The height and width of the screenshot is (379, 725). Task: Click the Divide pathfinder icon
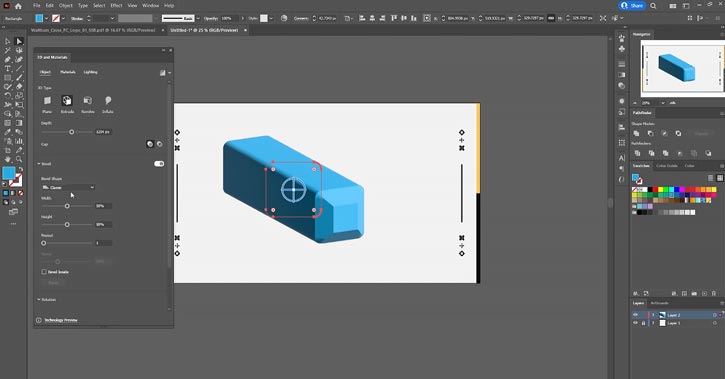pyautogui.click(x=637, y=153)
